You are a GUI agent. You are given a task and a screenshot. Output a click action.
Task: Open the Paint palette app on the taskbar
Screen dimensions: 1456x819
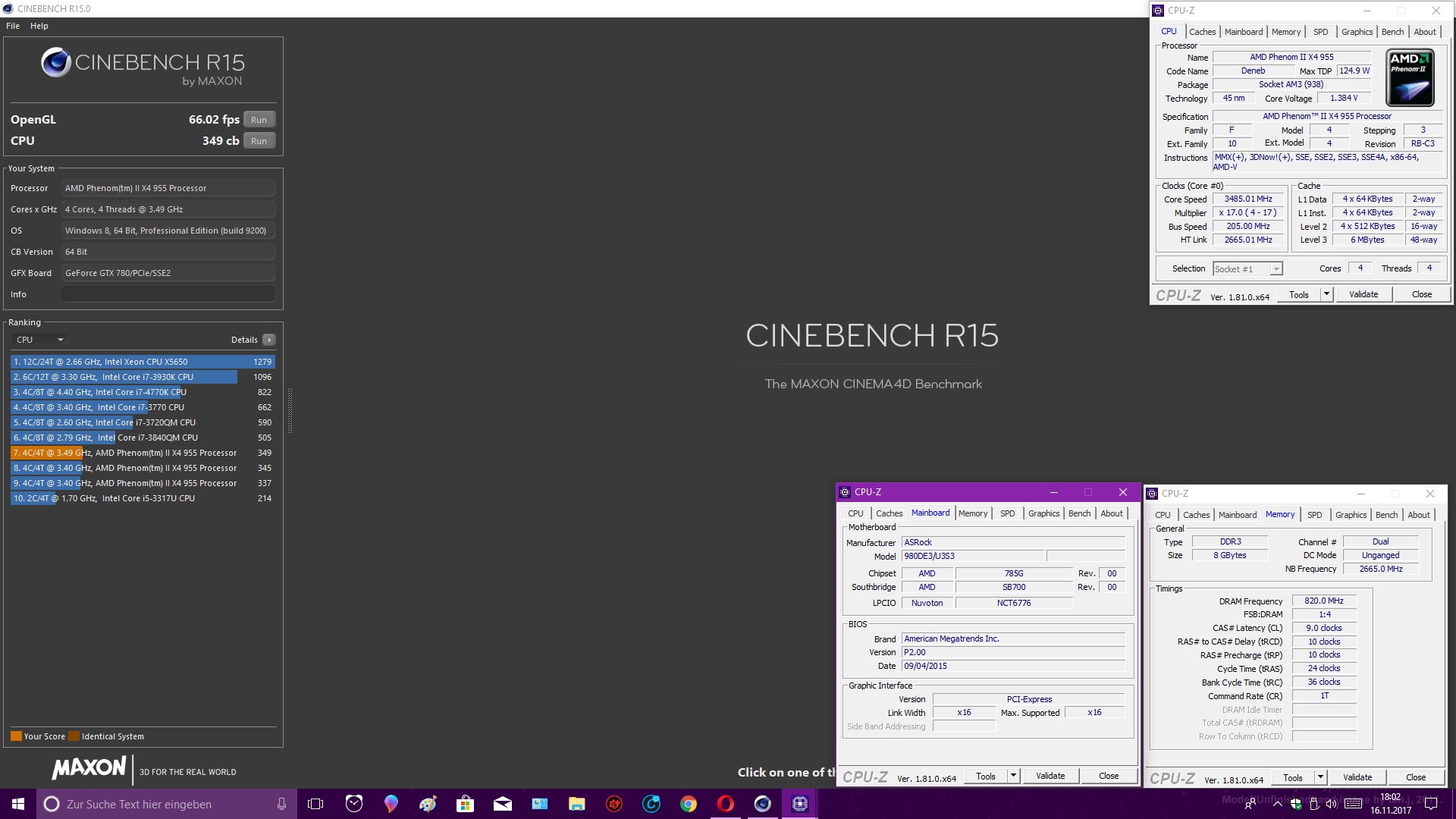coord(428,804)
